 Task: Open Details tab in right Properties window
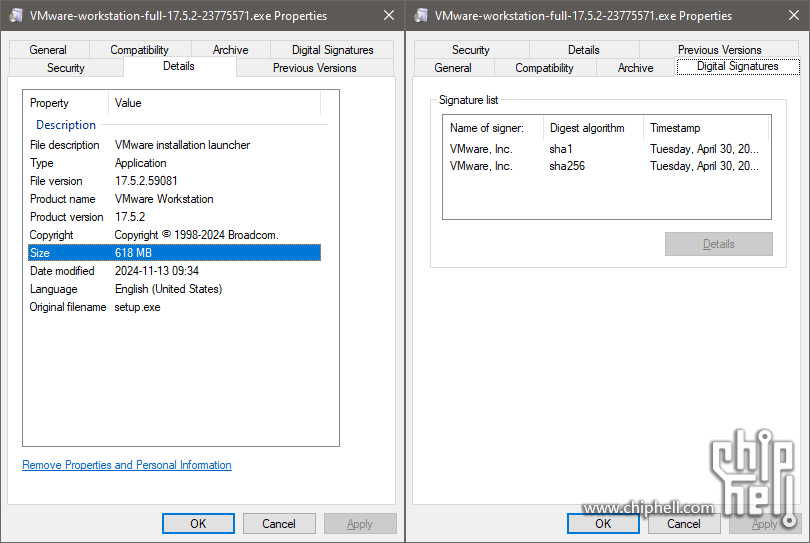tap(584, 50)
